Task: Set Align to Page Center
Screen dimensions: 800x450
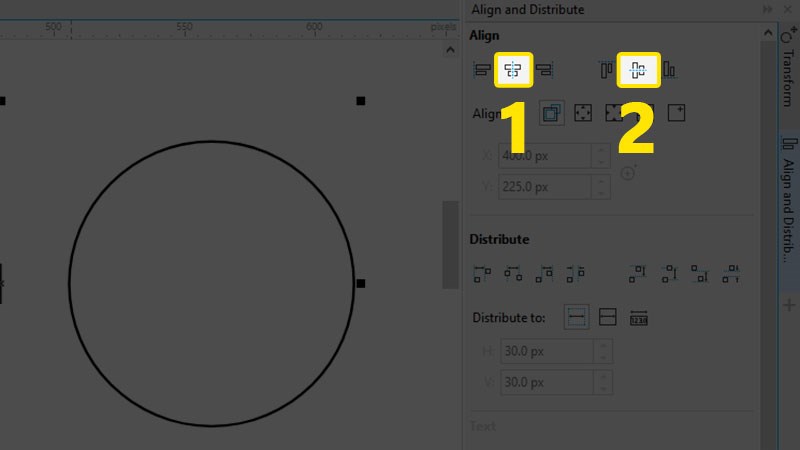Action: (614, 113)
